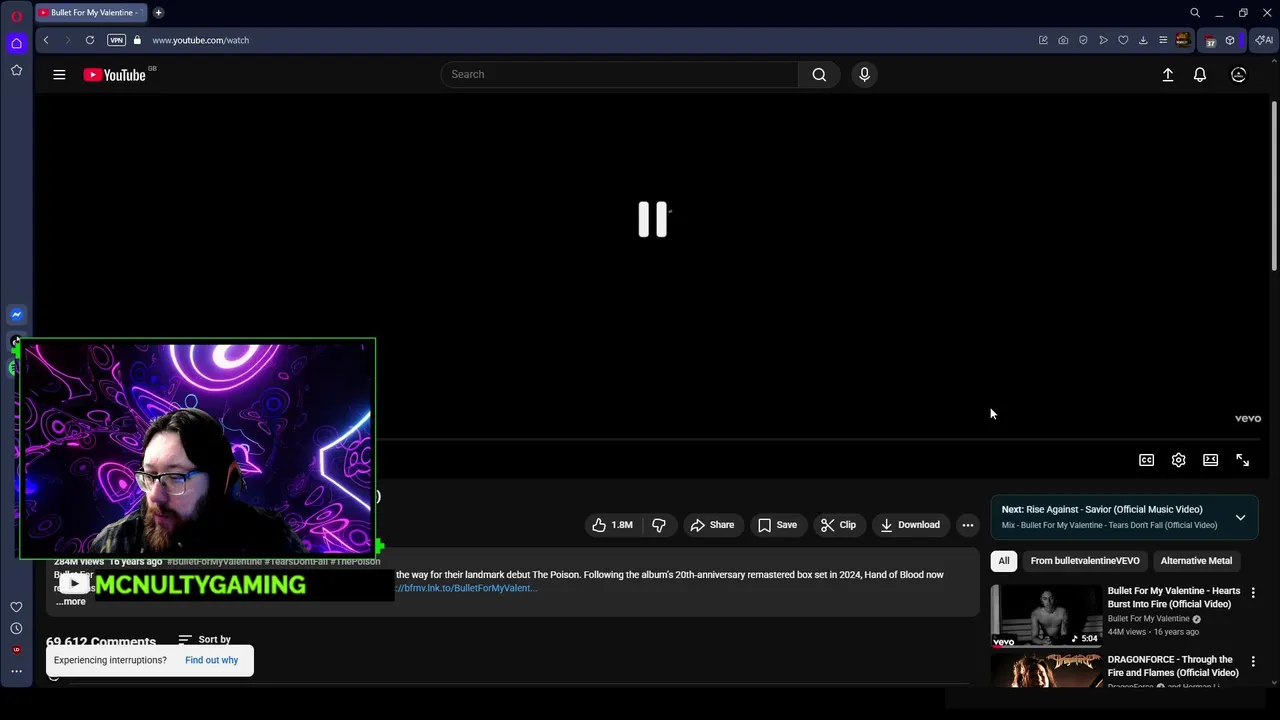
Task: Select the All filter chip
Action: tap(1004, 561)
